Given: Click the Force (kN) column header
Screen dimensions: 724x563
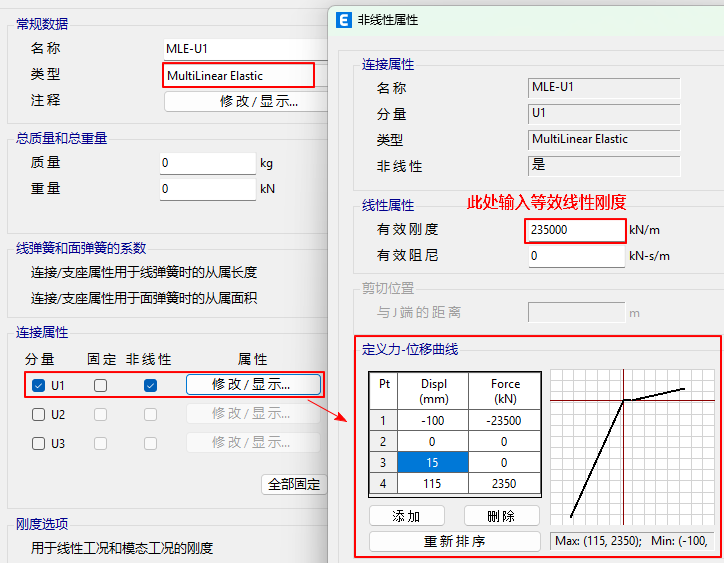Looking at the screenshot, I should (505, 391).
